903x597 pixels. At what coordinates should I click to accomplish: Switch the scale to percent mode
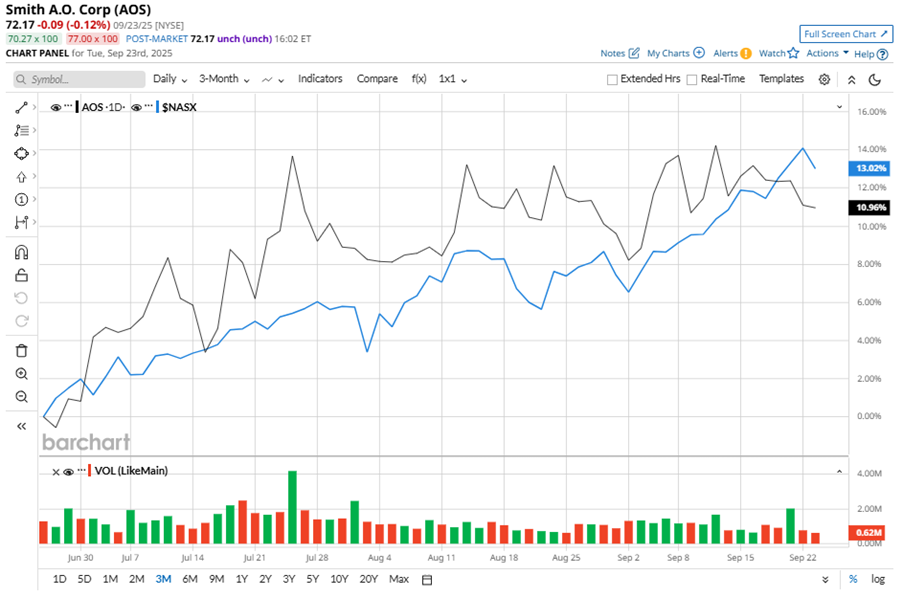coord(853,579)
